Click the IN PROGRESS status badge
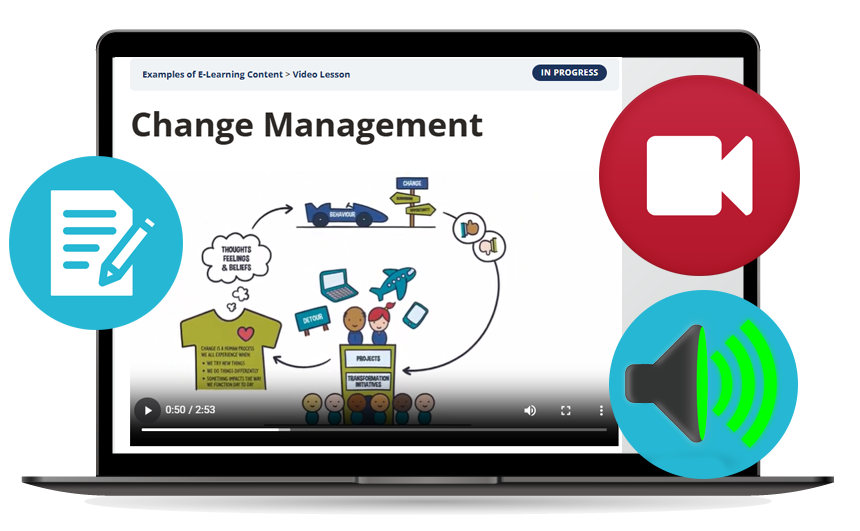 (569, 73)
